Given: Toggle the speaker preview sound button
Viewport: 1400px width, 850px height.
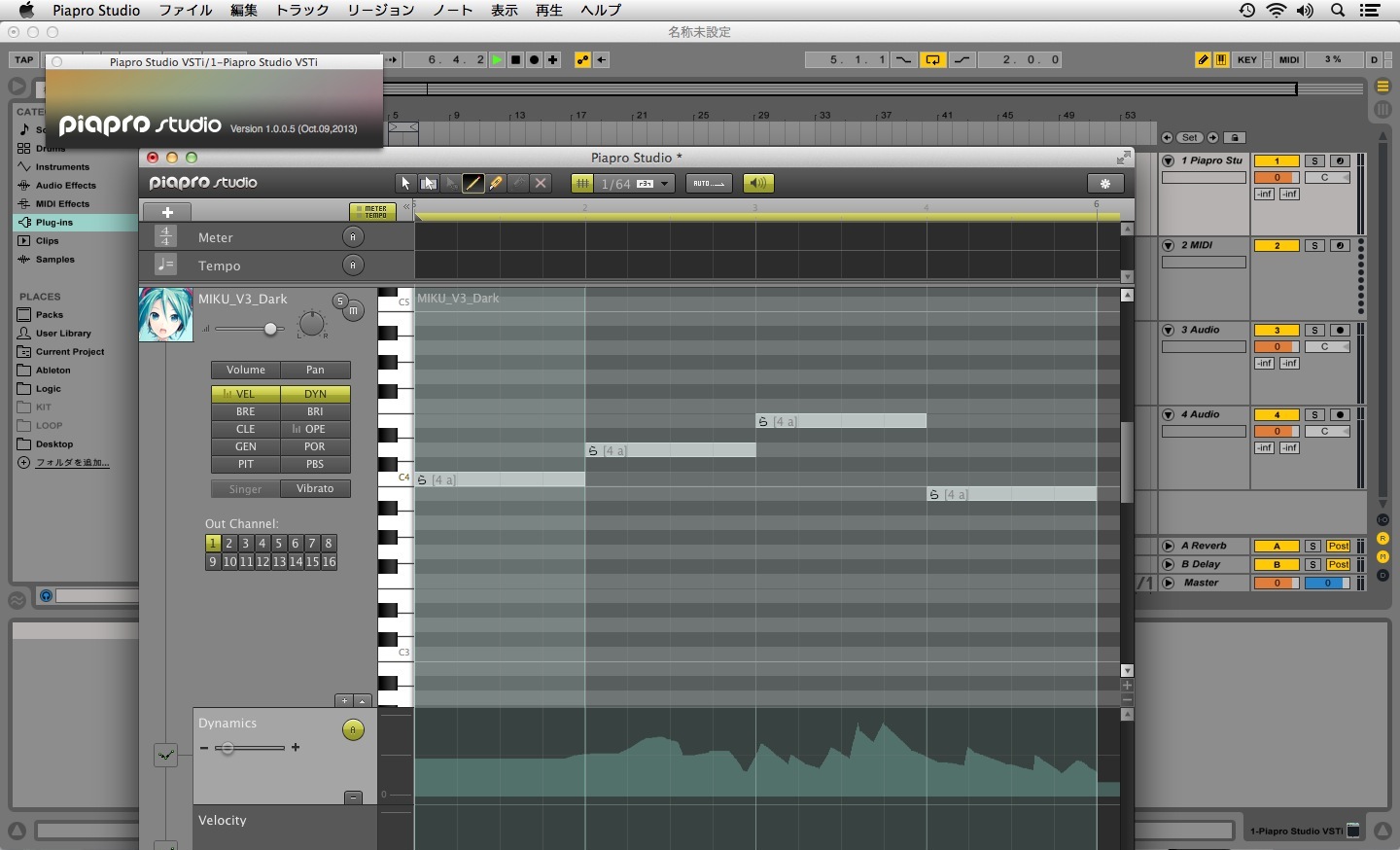Looking at the screenshot, I should (758, 183).
